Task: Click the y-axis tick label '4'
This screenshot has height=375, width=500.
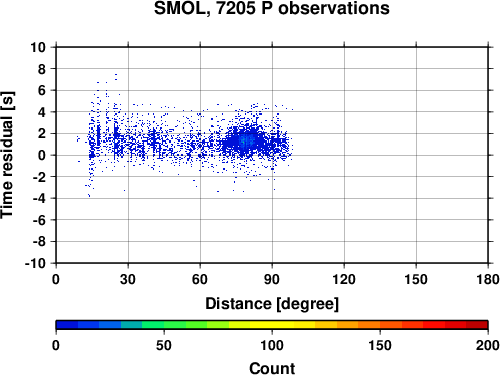Action: pyautogui.click(x=42, y=112)
